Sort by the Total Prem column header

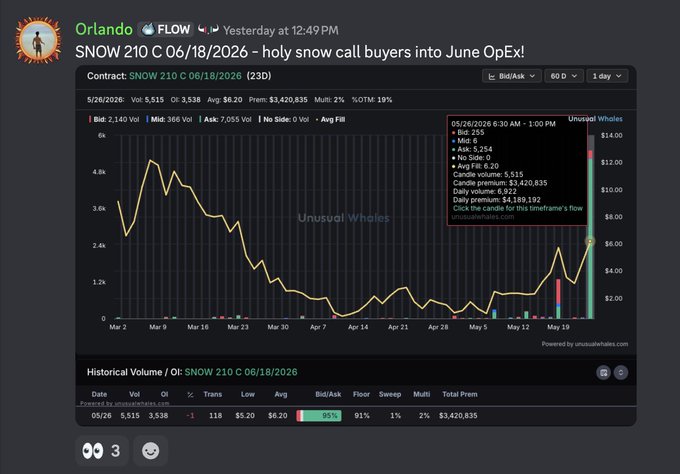click(460, 394)
